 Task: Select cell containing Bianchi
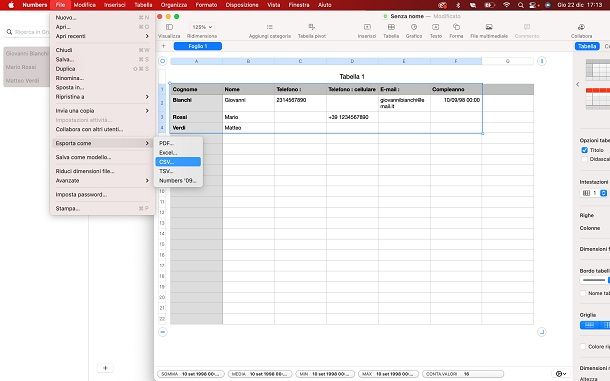(196, 103)
